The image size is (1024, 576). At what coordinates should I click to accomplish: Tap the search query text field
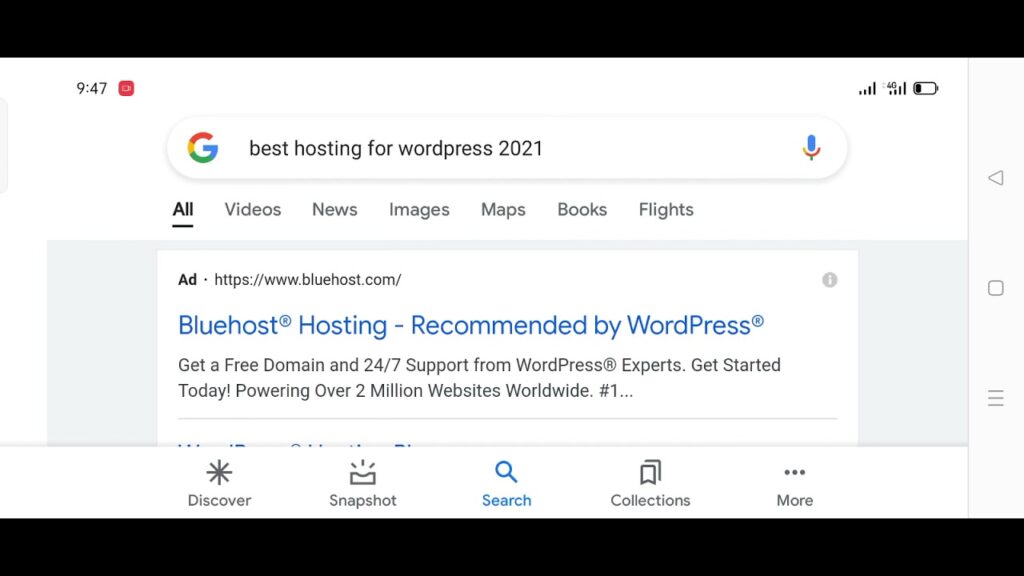tap(500, 148)
